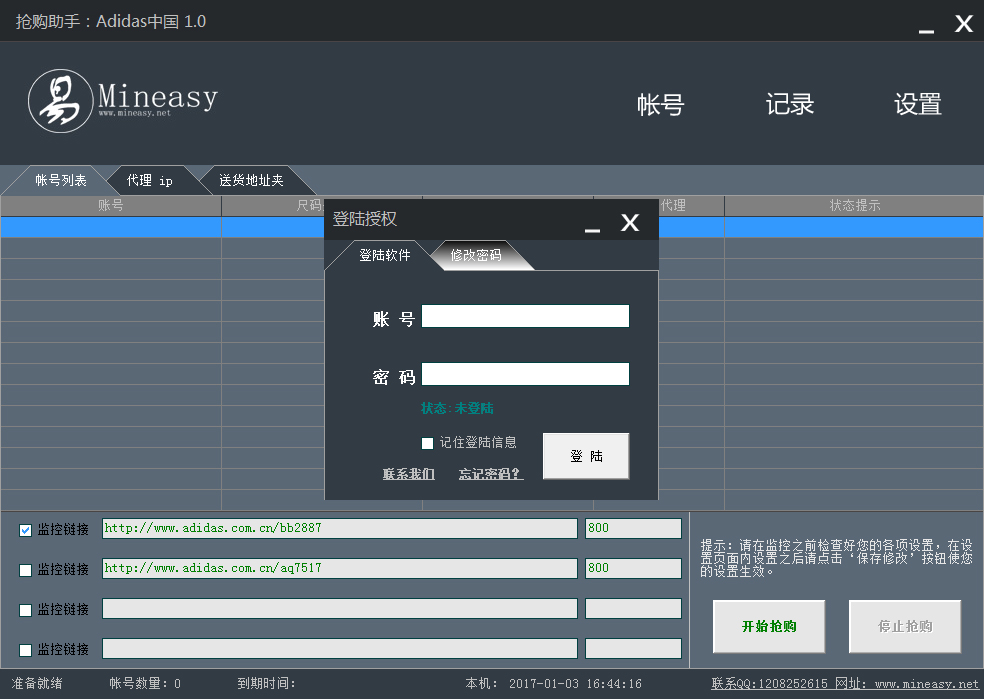Viewport: 984px width, 699px height.
Task: Click the 账号 input field in login dialog
Action: click(x=525, y=315)
